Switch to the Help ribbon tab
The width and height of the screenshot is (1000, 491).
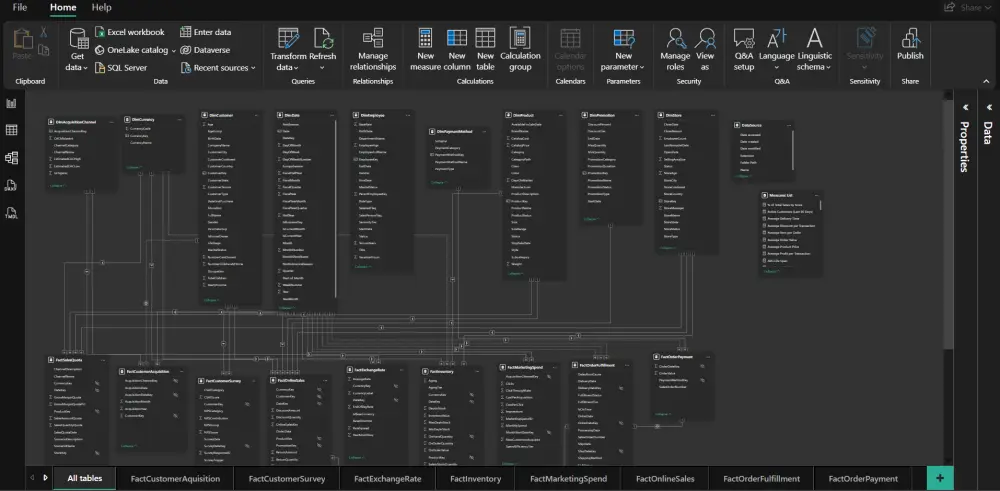click(101, 8)
